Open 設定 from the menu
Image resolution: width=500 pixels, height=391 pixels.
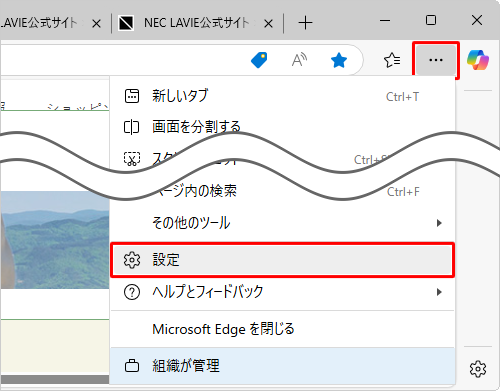coord(282,260)
